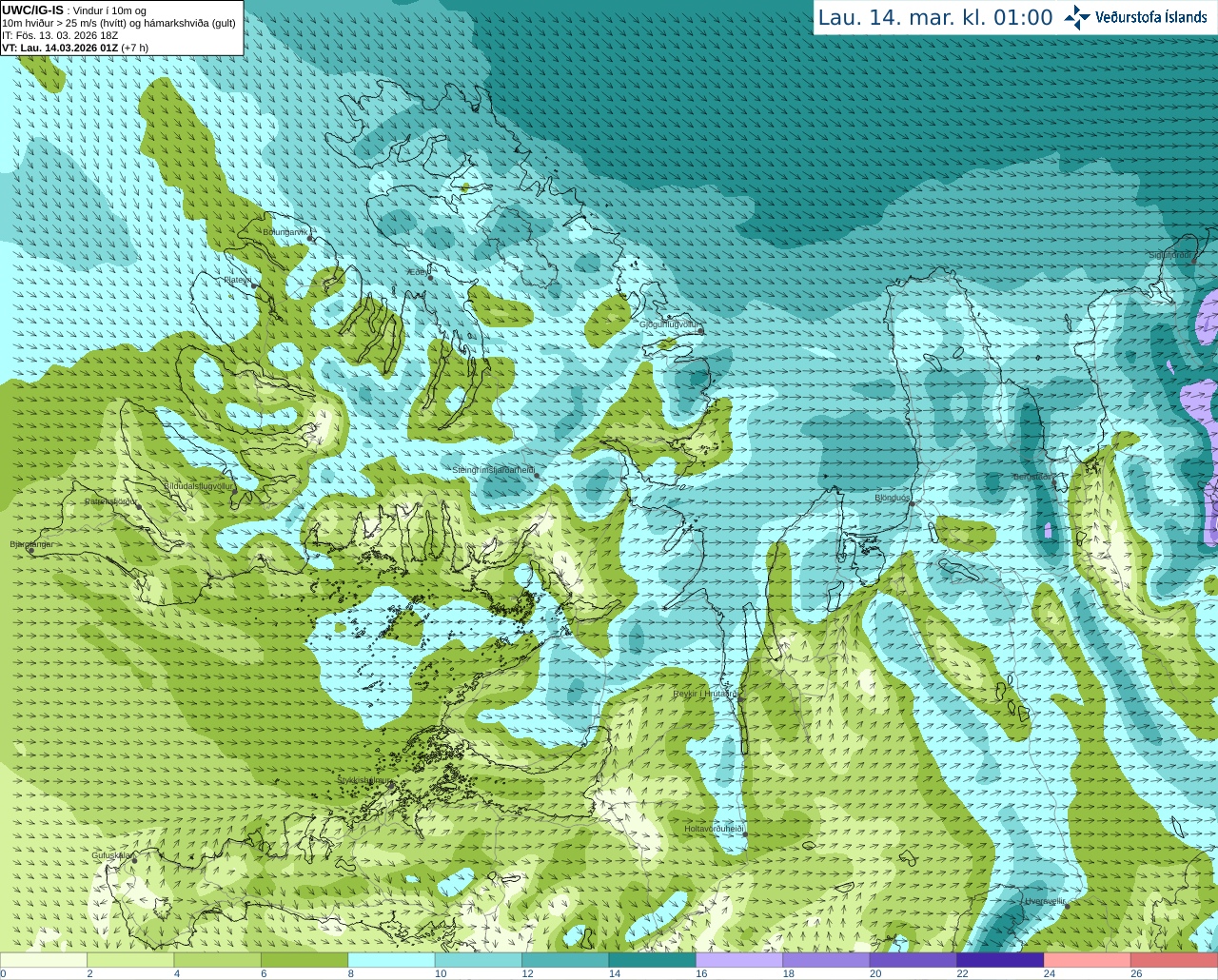Select the 24–26 m/s pink legend swatch
This screenshot has width=1218, height=980.
pyautogui.click(x=1088, y=960)
